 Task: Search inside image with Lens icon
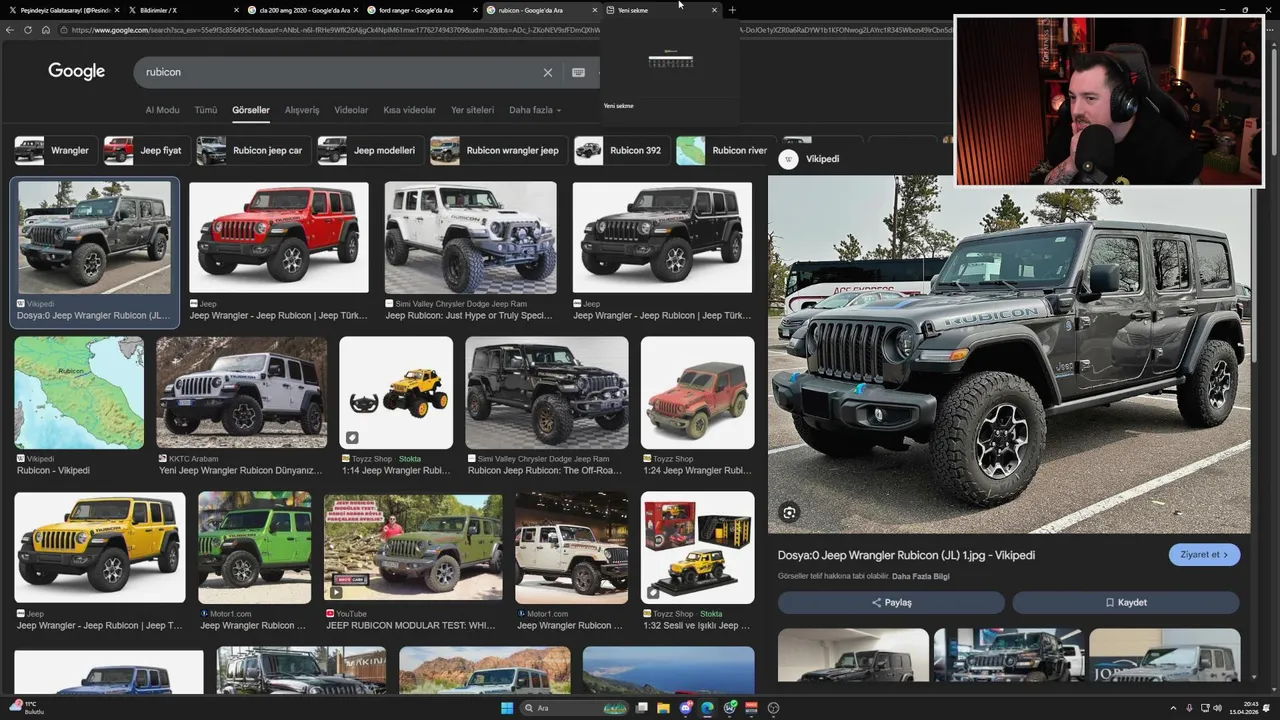(790, 513)
